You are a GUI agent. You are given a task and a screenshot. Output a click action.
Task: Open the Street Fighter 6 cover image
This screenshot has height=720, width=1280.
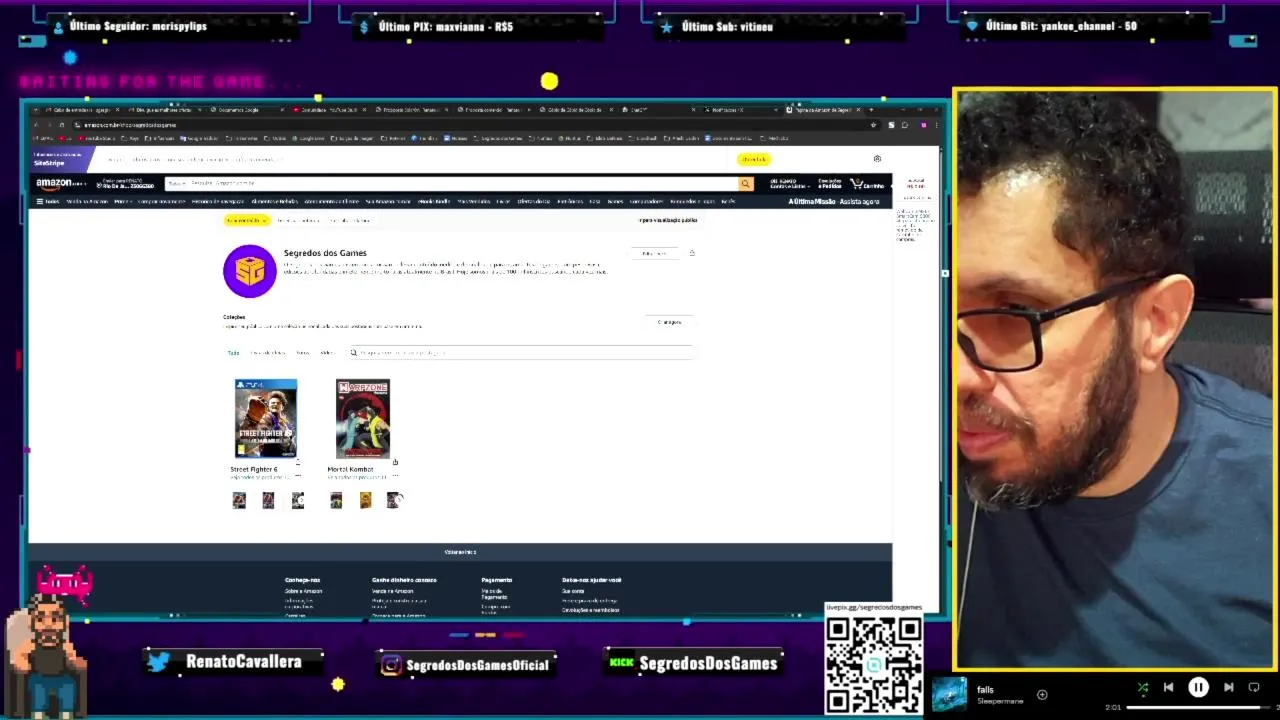pyautogui.click(x=266, y=418)
